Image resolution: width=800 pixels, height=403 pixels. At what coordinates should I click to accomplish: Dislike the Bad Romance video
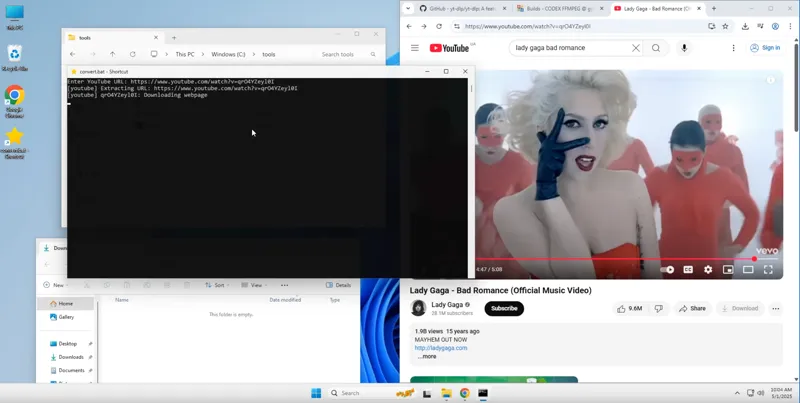coord(659,309)
